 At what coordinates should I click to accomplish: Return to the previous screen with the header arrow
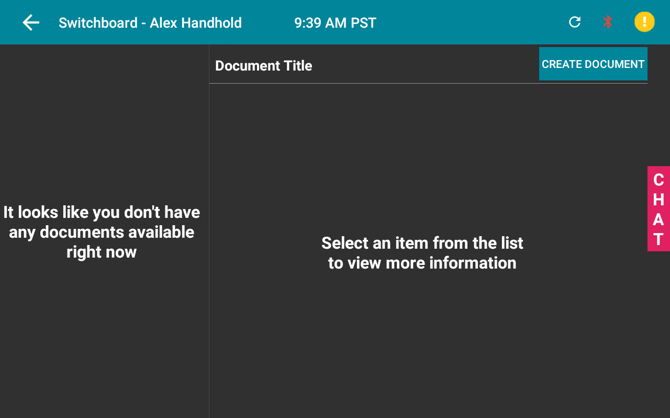pos(31,23)
